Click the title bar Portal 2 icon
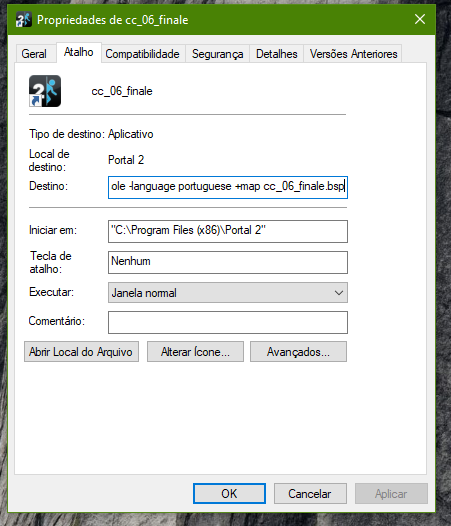 point(24,19)
